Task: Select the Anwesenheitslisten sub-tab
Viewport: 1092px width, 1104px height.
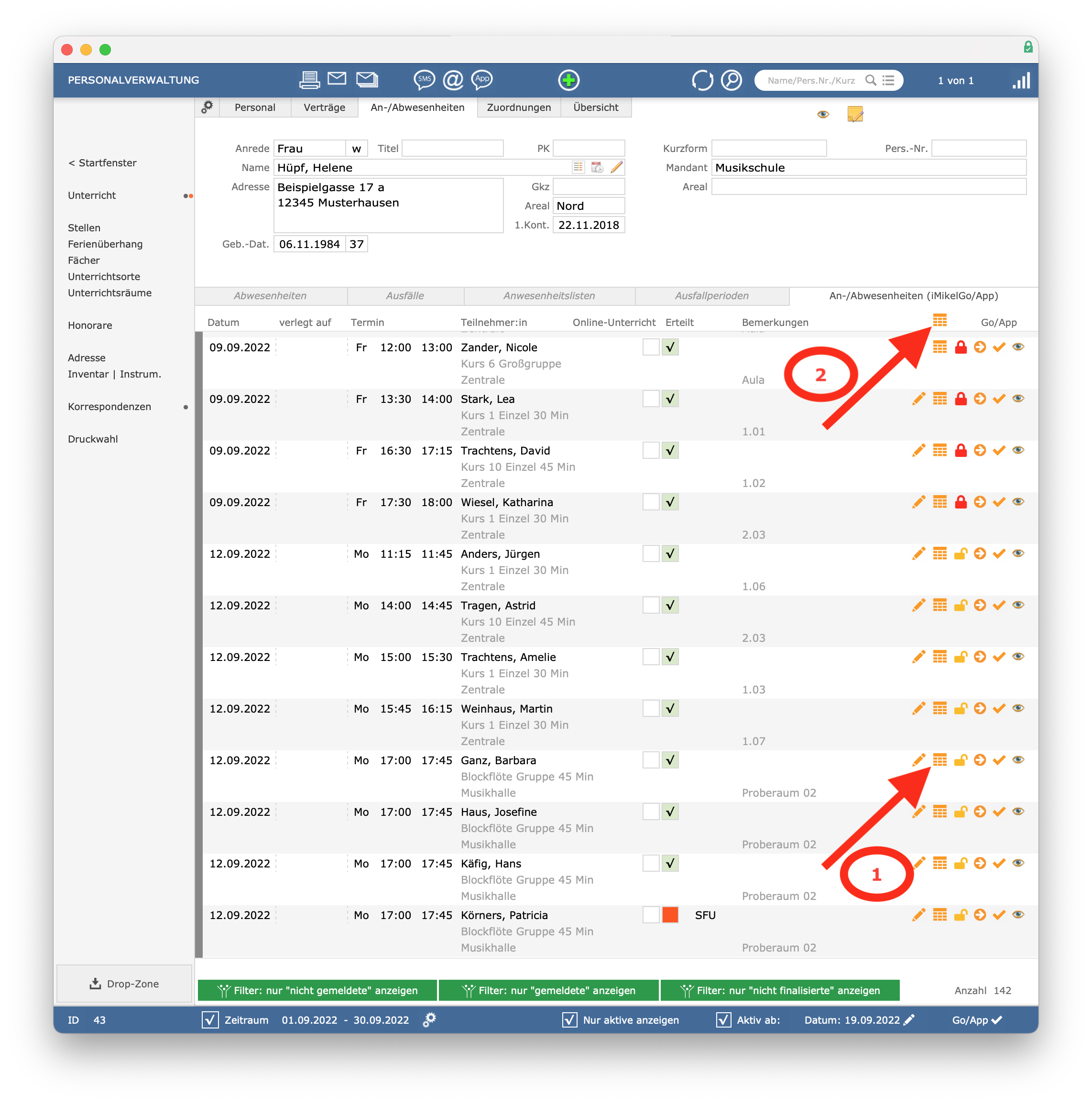Action: click(x=549, y=296)
